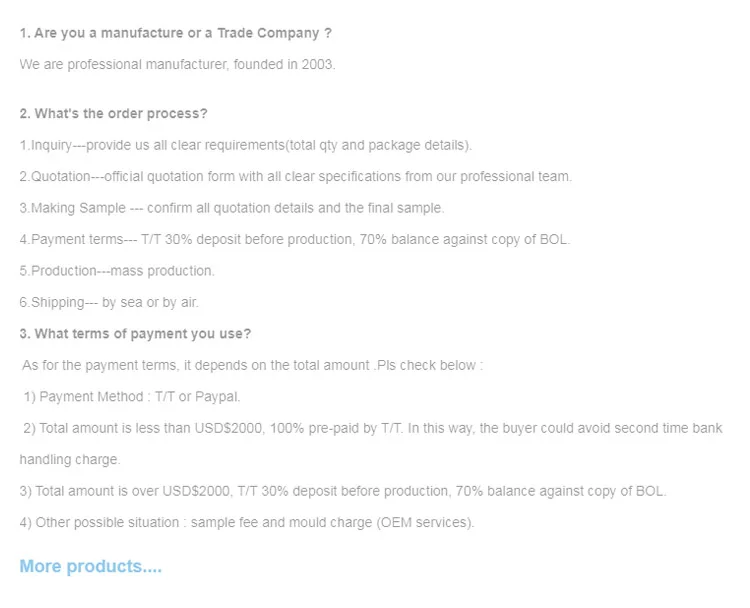Click the "3.Making Sample" step line
The height and width of the screenshot is (608, 750).
[231, 208]
